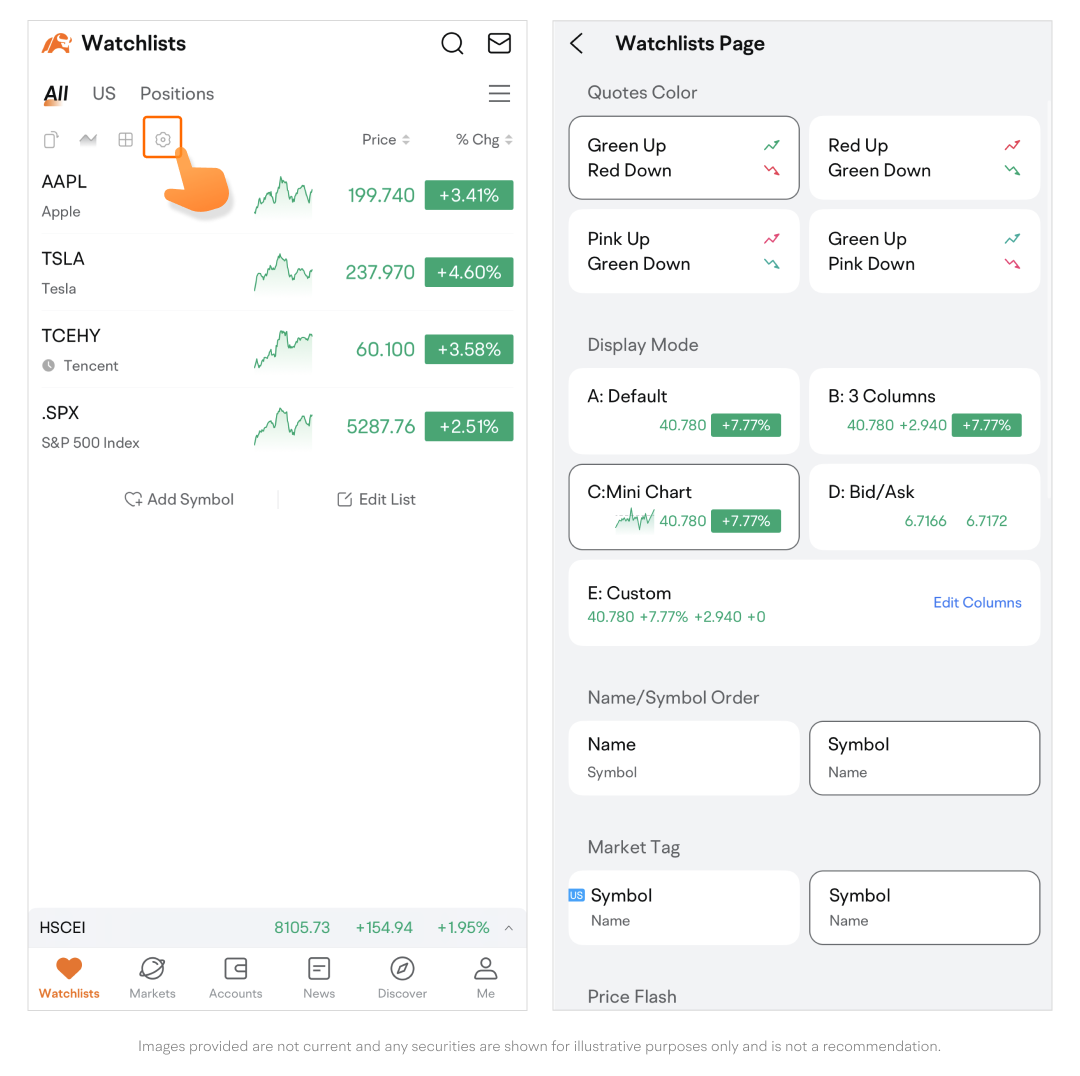Open watchlist settings gear icon

163,140
